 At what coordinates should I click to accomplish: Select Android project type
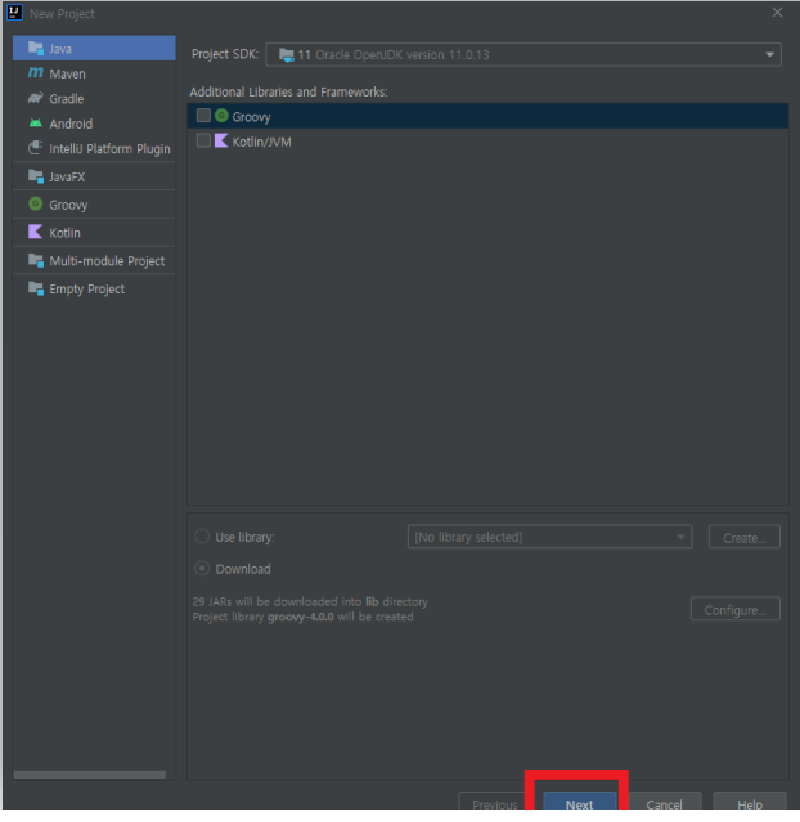[x=94, y=124]
